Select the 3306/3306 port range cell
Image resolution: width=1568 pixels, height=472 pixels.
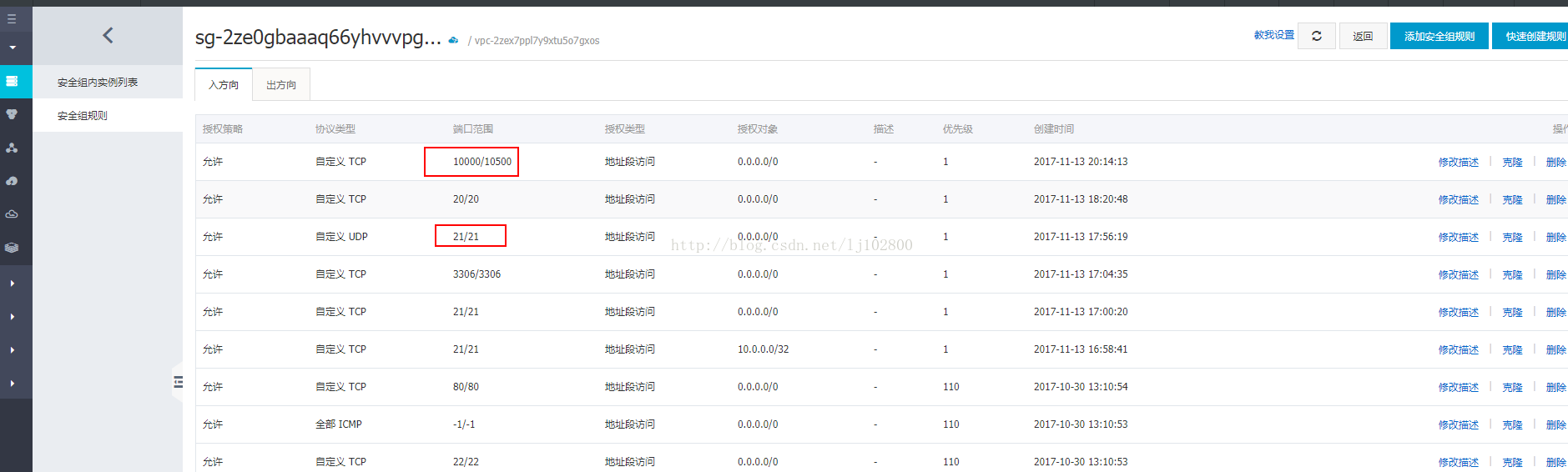(477, 274)
